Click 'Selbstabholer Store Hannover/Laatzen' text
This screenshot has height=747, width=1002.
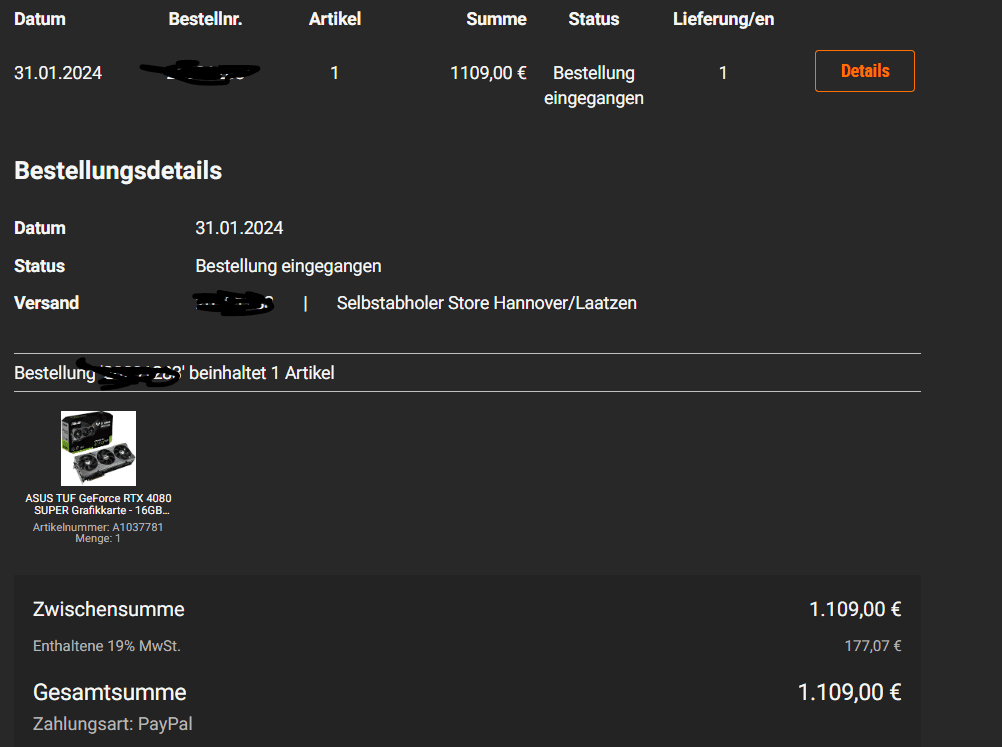(x=487, y=303)
